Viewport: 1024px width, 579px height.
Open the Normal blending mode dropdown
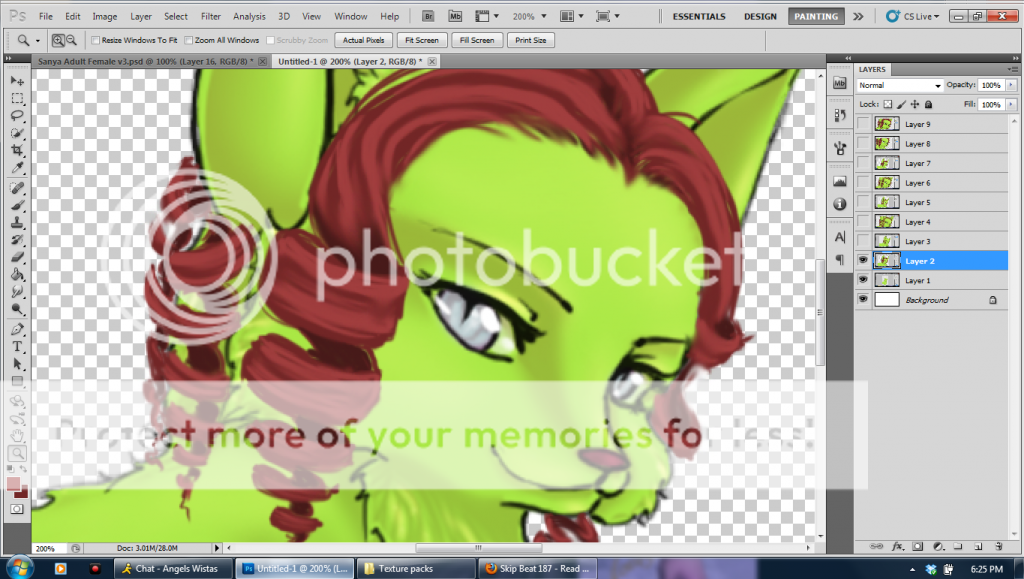click(x=899, y=86)
